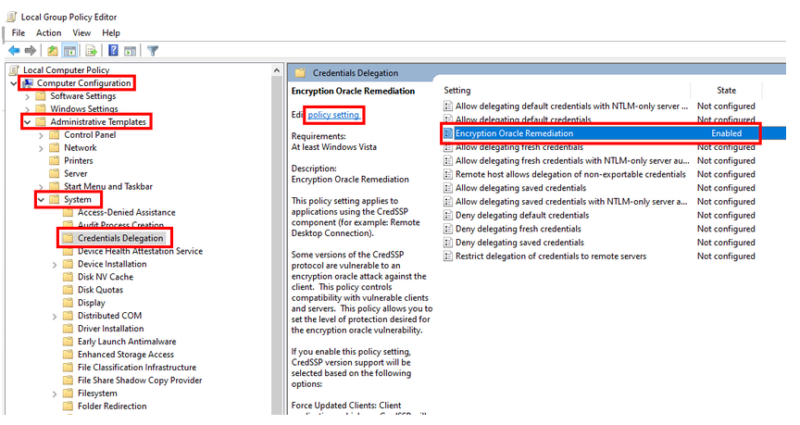Open the View menu
This screenshot has height=425, width=800.
coord(83,33)
